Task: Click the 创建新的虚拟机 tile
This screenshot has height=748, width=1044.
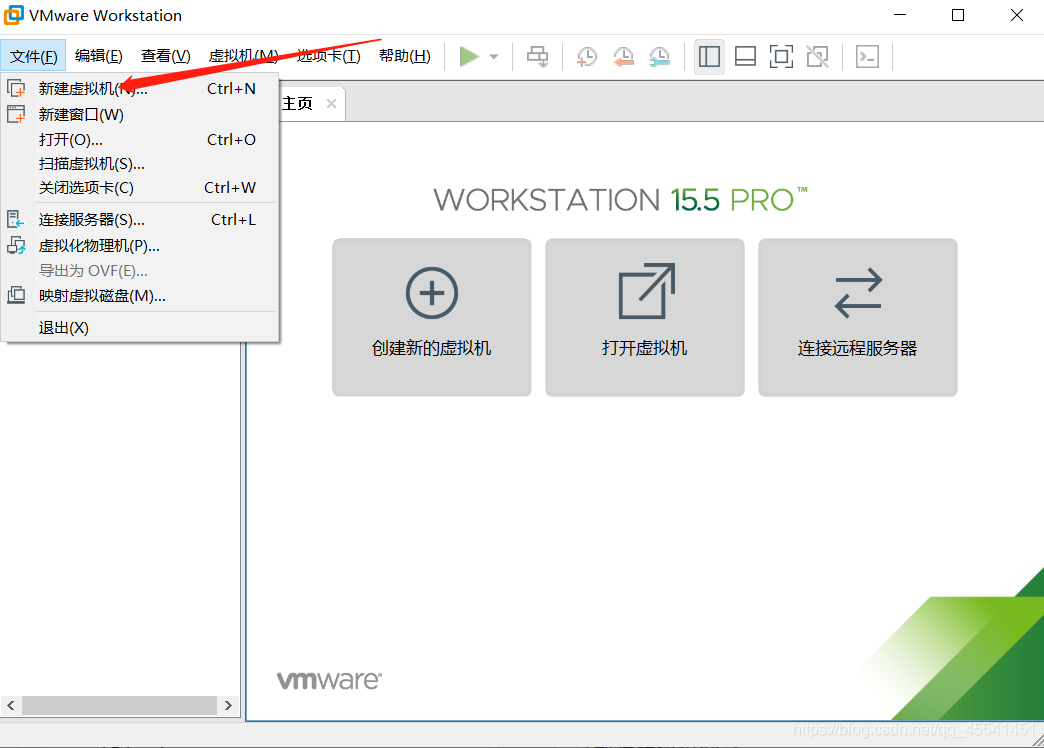Action: (431, 317)
